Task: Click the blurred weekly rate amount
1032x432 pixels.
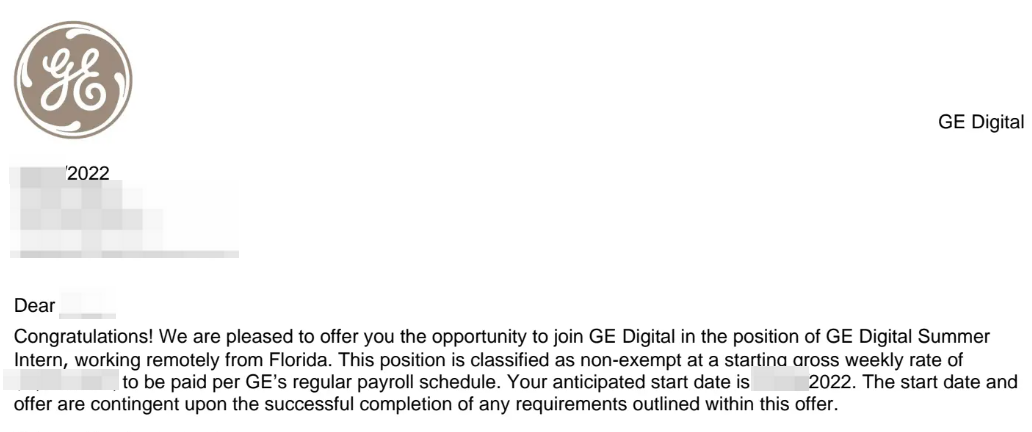Action: coord(61,381)
